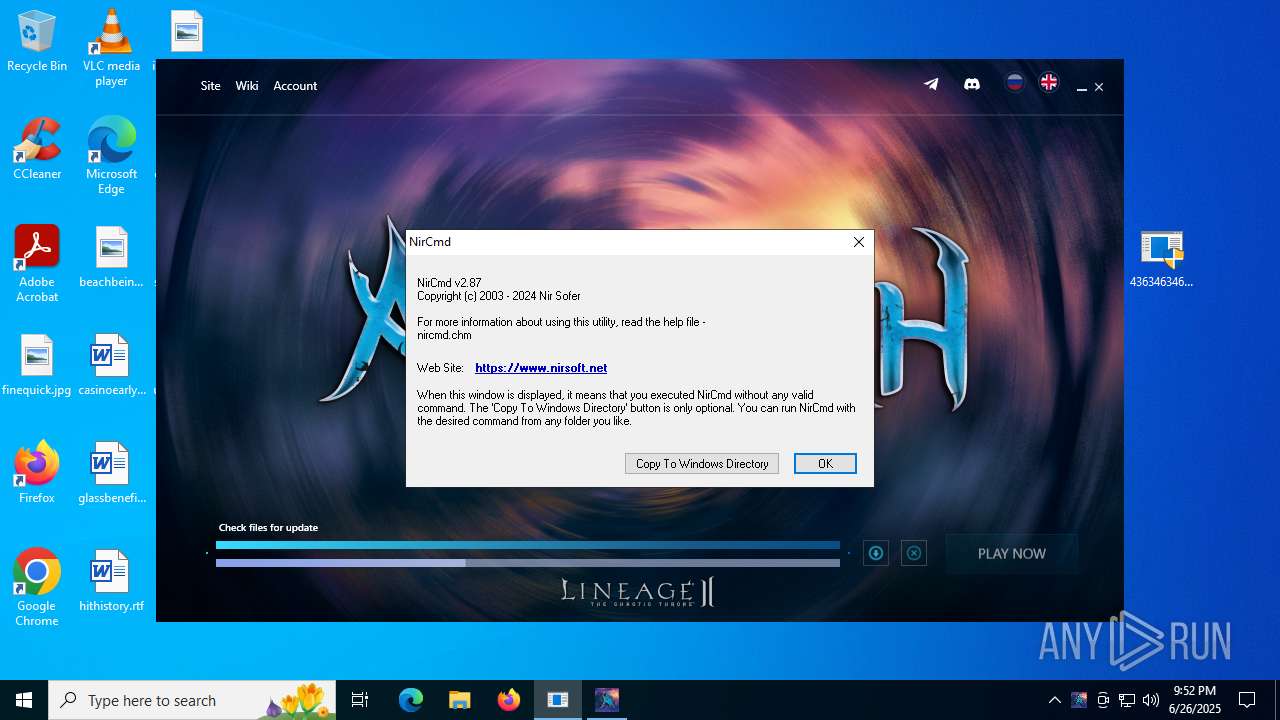Click the upper update progress bar

tap(528, 545)
